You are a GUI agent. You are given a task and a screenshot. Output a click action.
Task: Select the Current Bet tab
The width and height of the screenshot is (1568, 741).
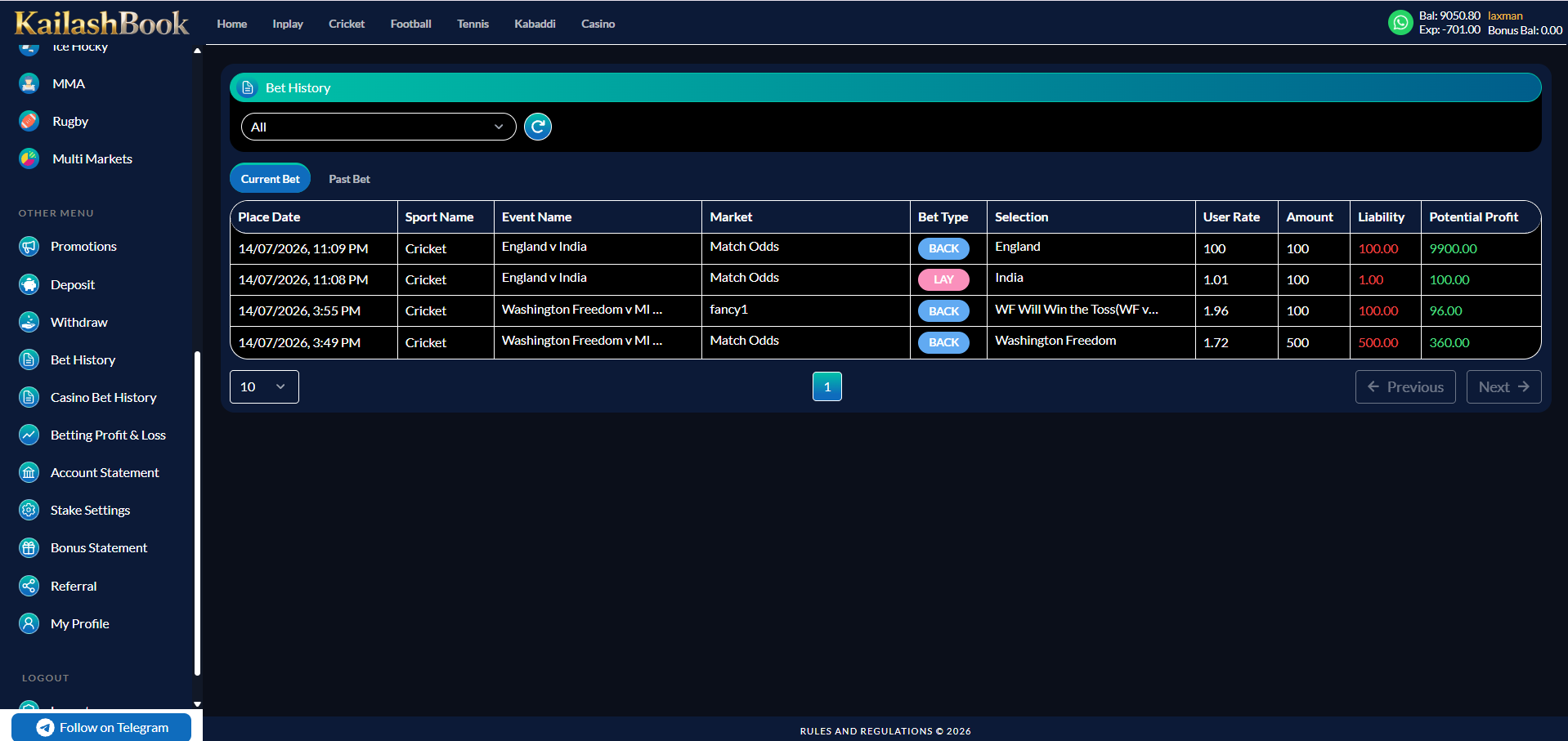[x=270, y=179]
